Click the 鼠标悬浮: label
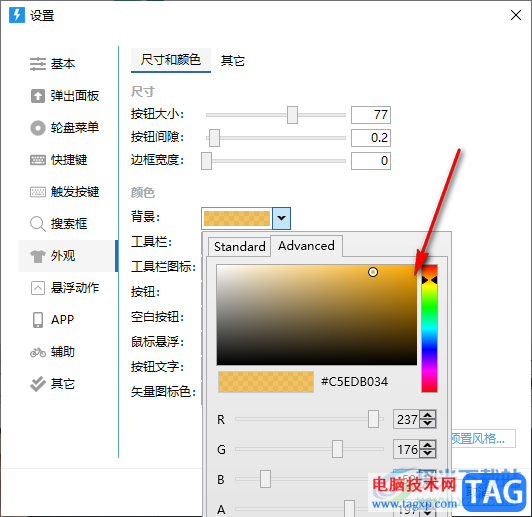The height and width of the screenshot is (517, 532). click(x=157, y=342)
